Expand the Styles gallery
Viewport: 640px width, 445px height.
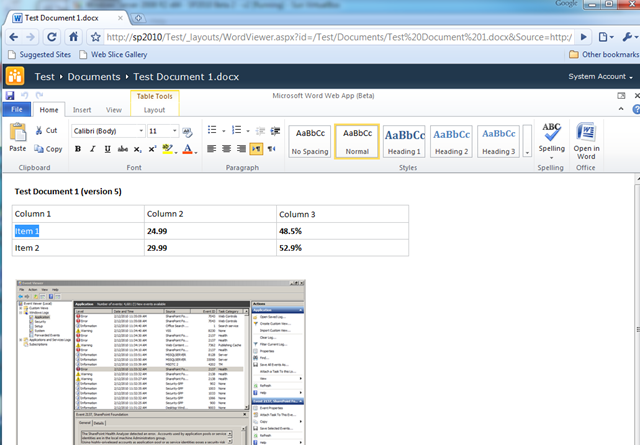(x=527, y=142)
